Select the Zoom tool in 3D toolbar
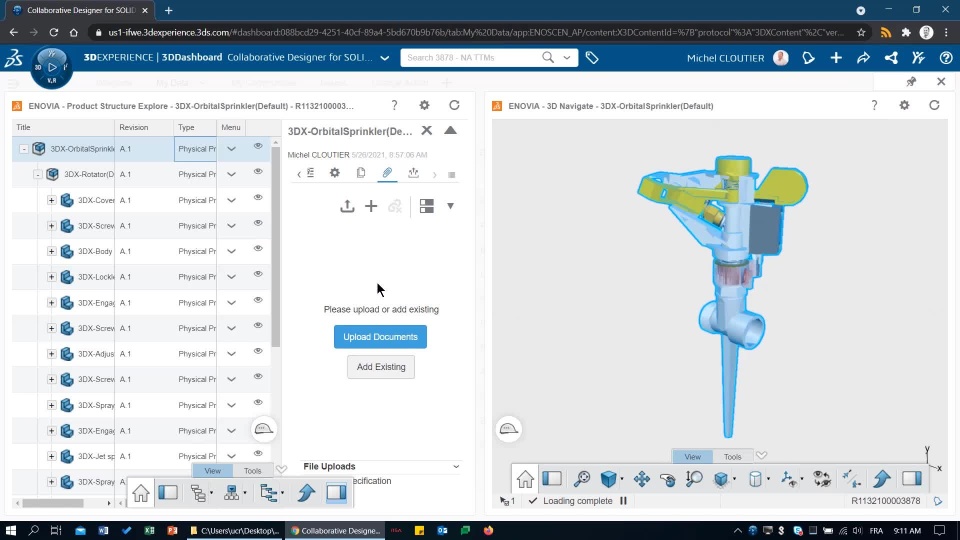 [694, 479]
